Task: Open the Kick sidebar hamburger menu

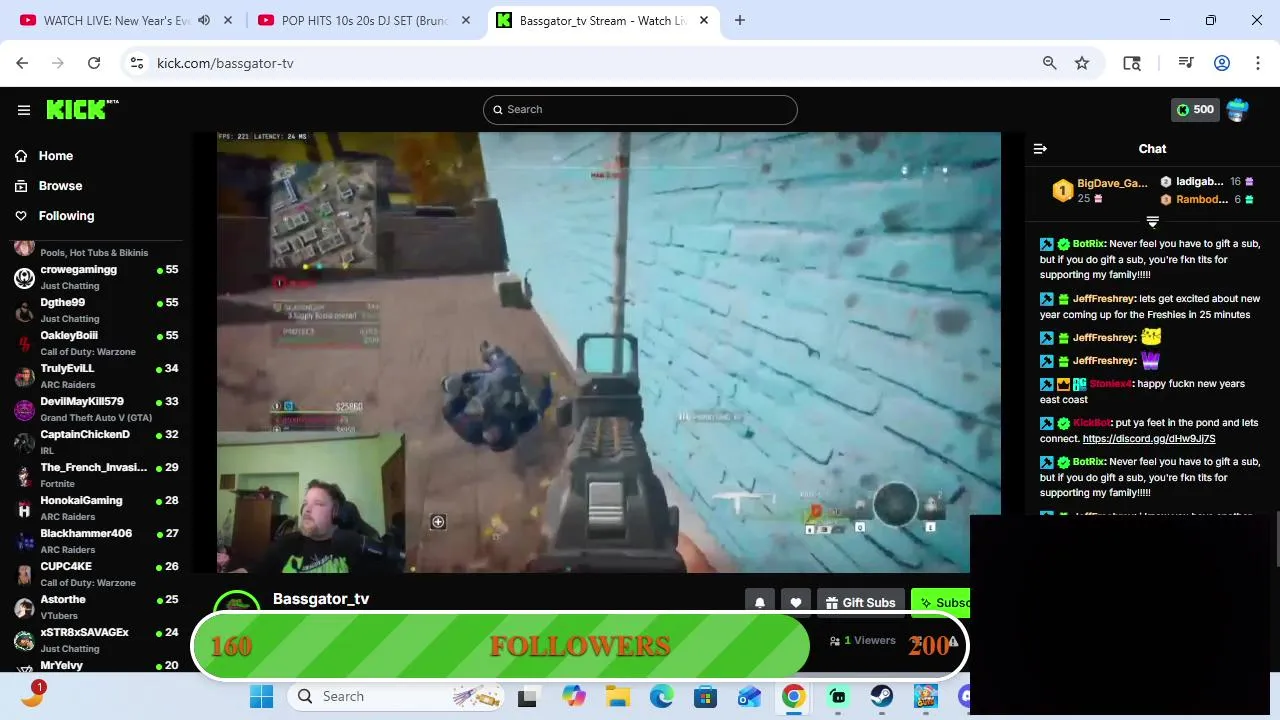Action: [x=24, y=110]
